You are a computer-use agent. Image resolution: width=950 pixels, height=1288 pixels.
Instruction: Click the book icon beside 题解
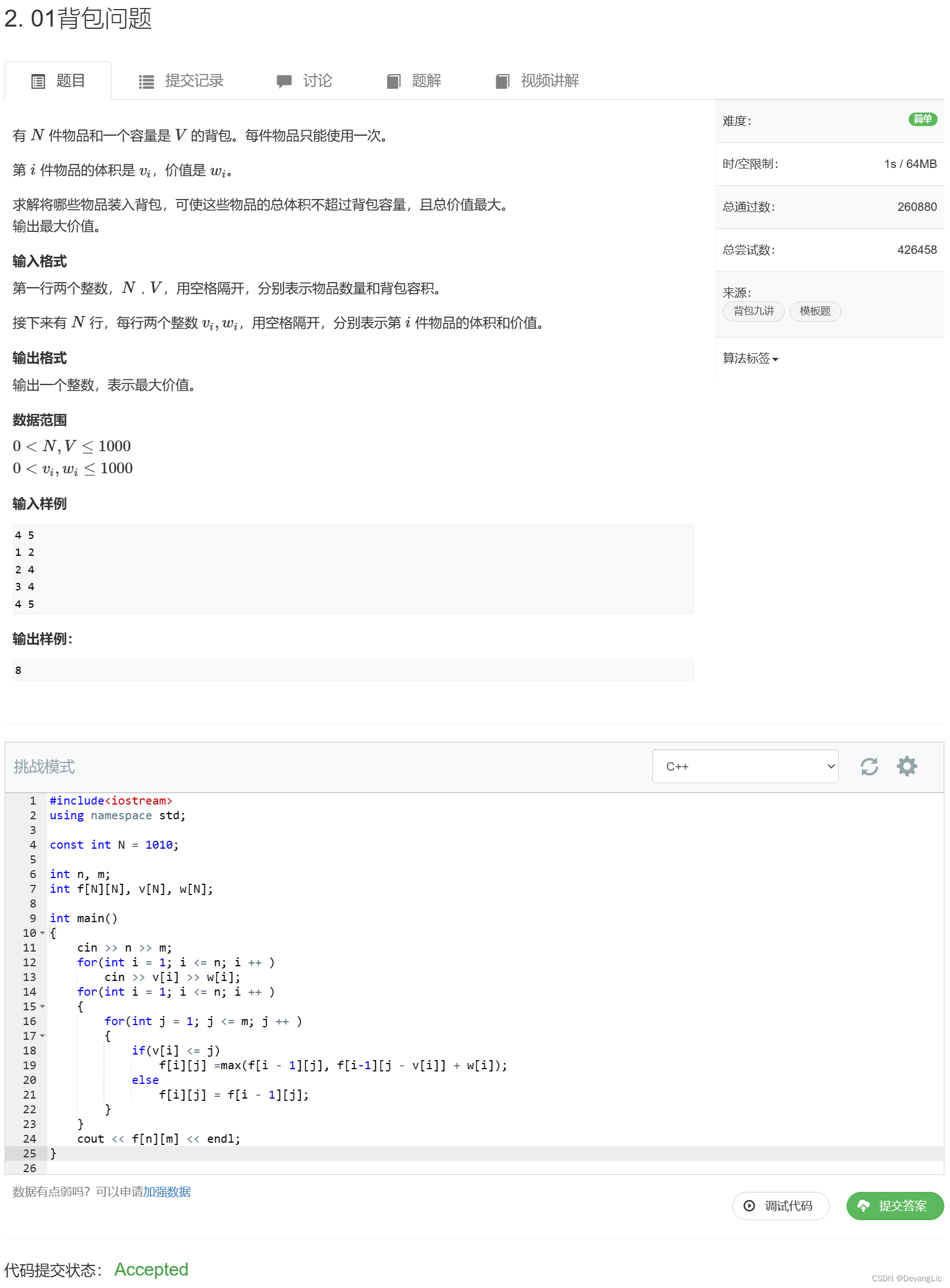394,81
